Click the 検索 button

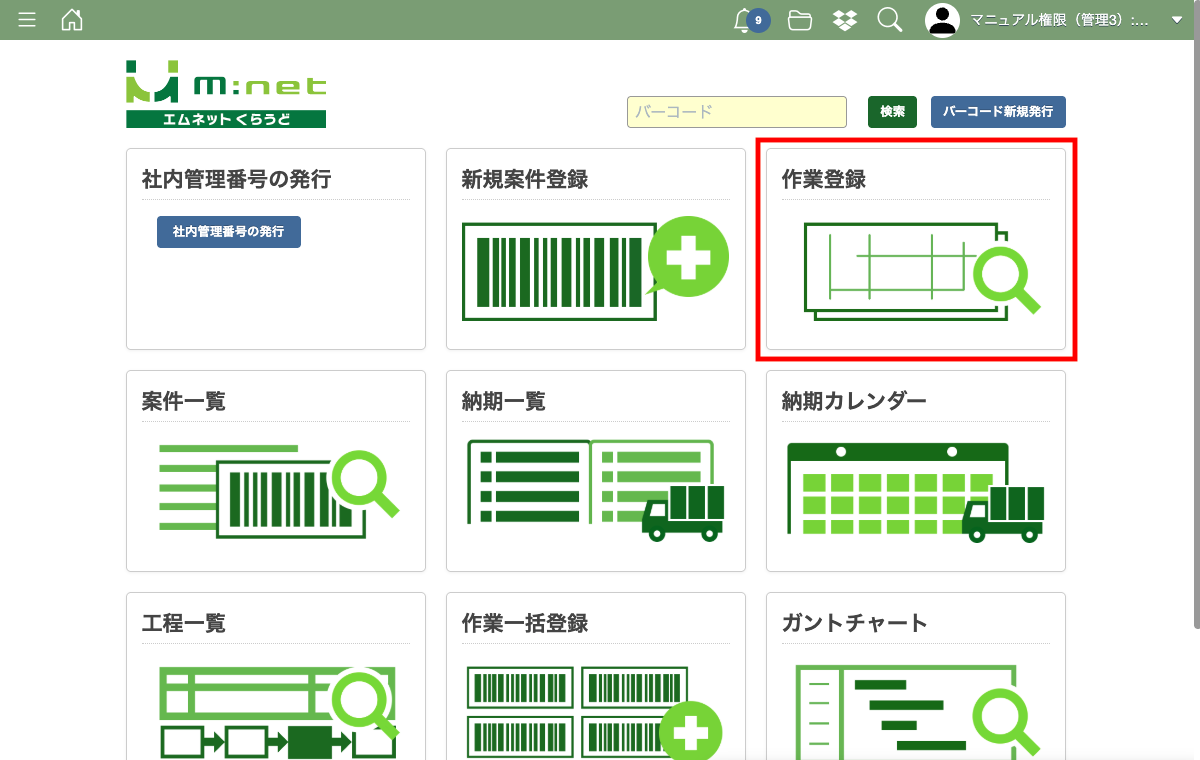coord(892,112)
